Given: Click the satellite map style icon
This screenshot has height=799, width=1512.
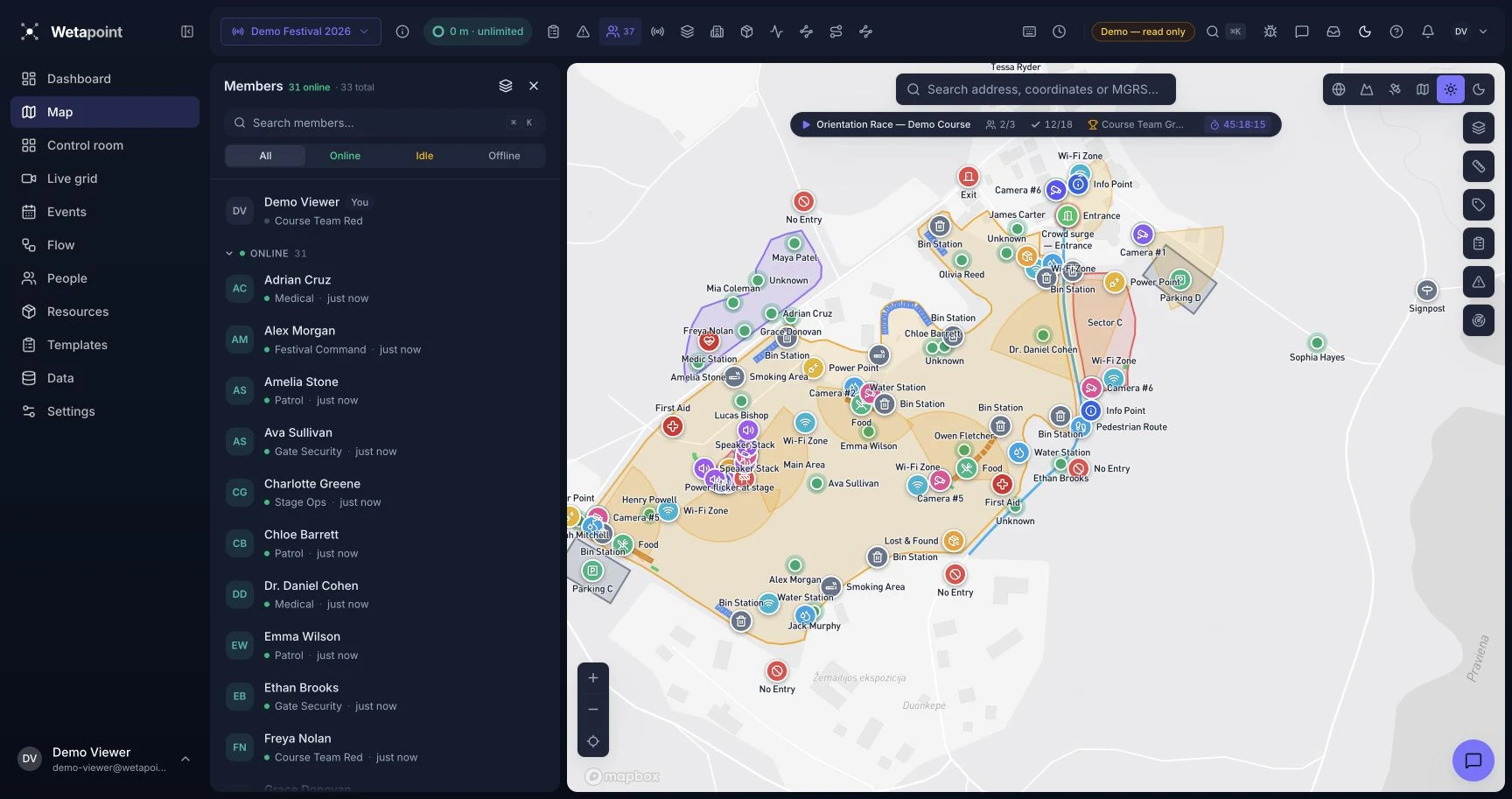Looking at the screenshot, I should (1395, 89).
